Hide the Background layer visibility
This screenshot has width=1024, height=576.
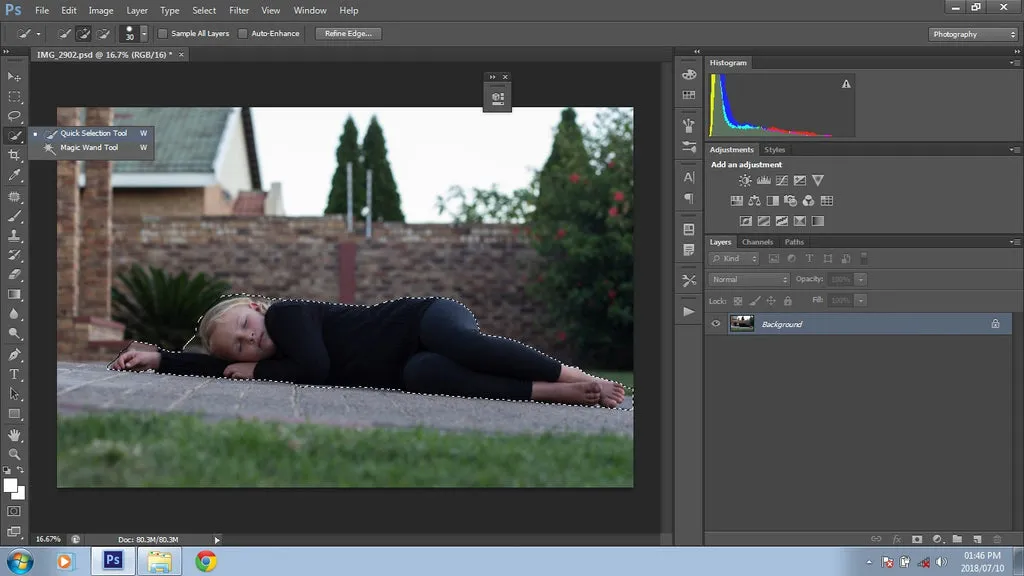coord(715,323)
